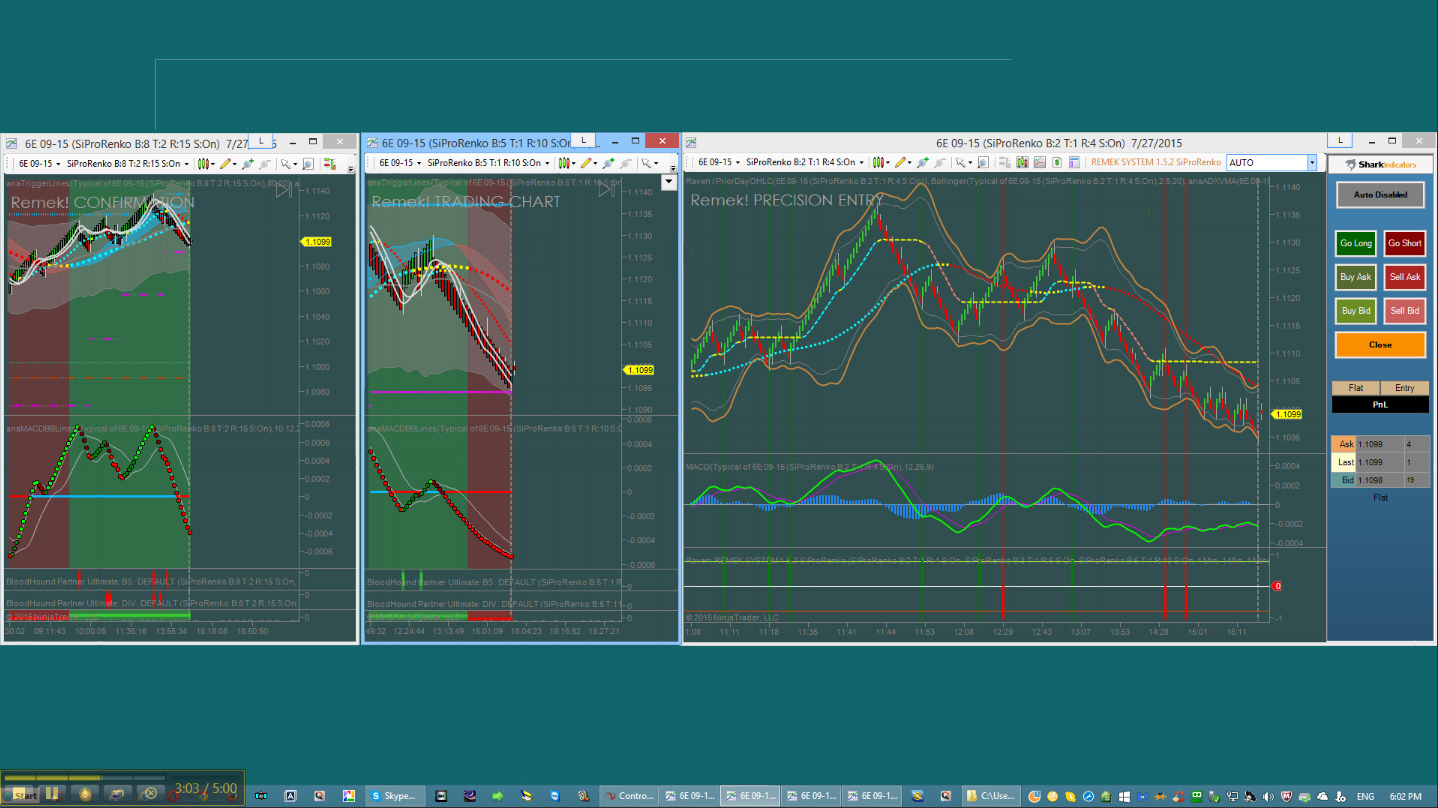This screenshot has width=1438, height=808.
Task: Click the Buy Ask button
Action: (1356, 277)
